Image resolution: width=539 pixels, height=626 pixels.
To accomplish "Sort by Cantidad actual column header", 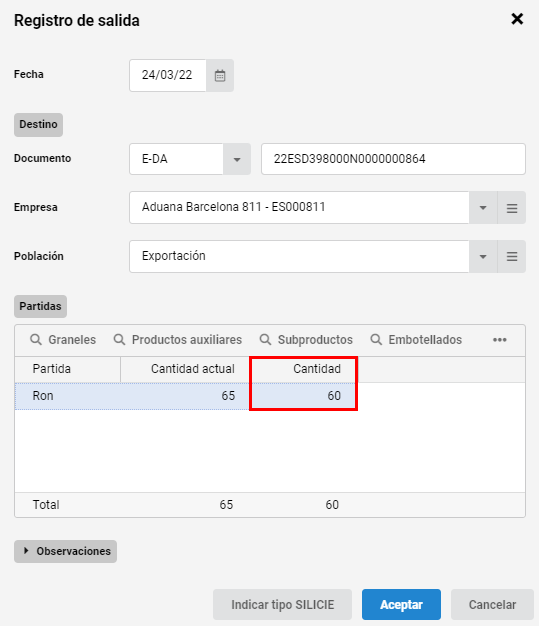I will click(x=185, y=369).
